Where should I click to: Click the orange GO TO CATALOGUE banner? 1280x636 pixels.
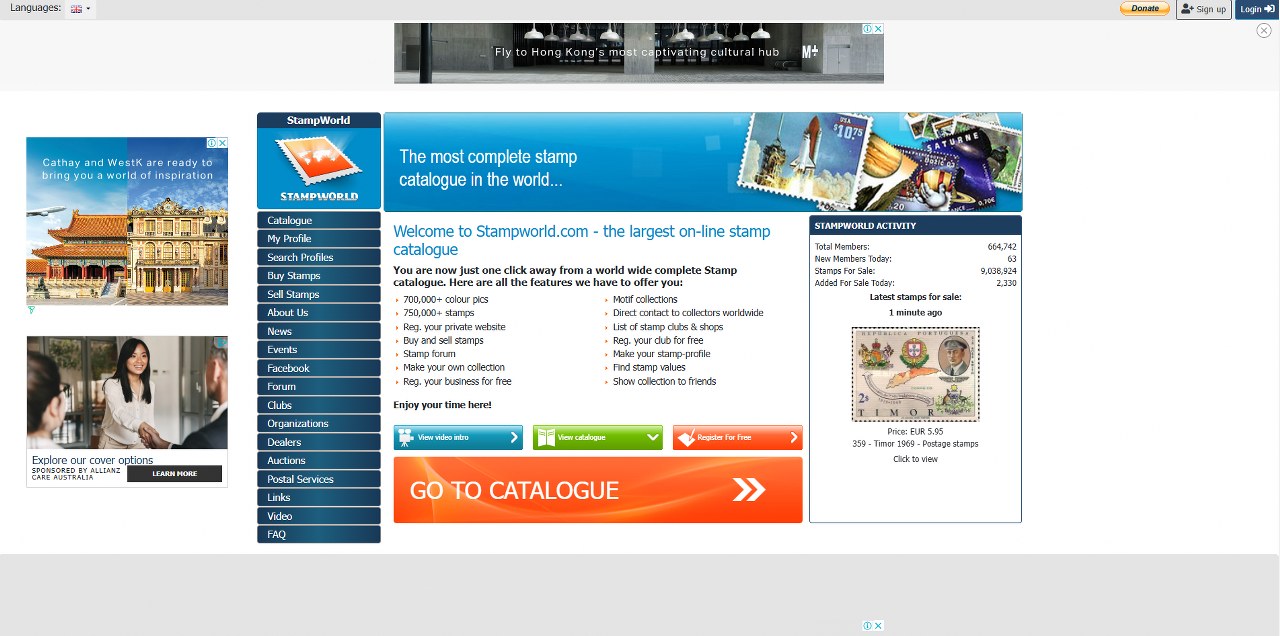598,490
